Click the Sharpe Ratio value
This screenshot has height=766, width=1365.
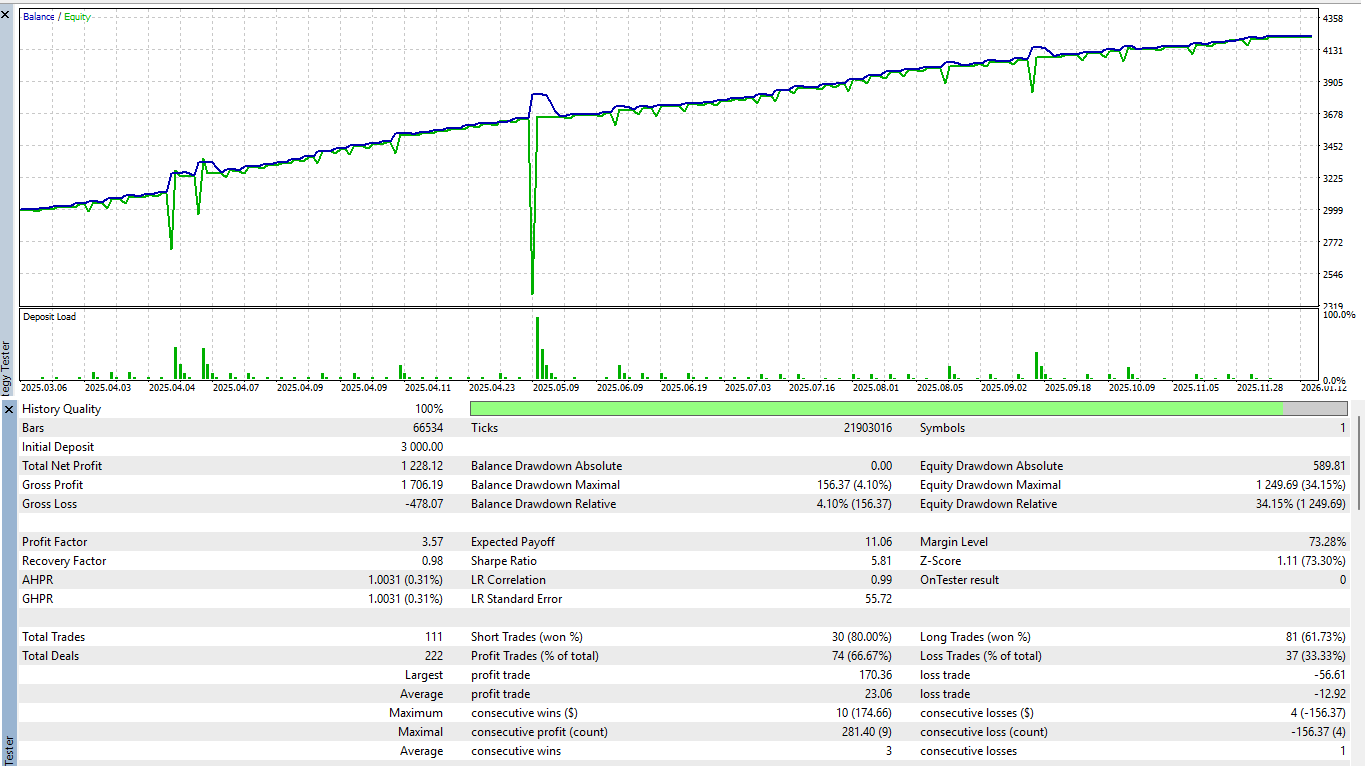point(882,560)
